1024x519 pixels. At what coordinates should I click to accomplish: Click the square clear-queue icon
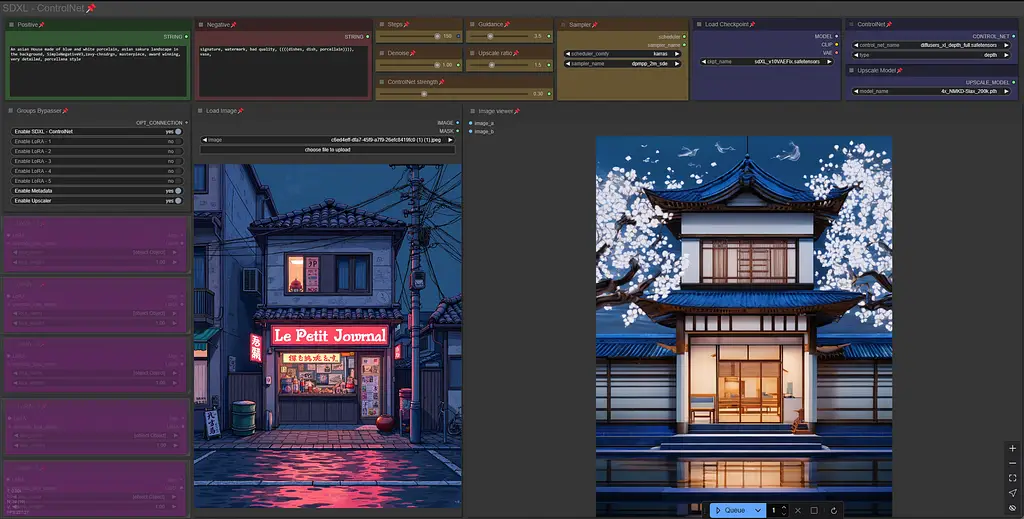point(814,510)
